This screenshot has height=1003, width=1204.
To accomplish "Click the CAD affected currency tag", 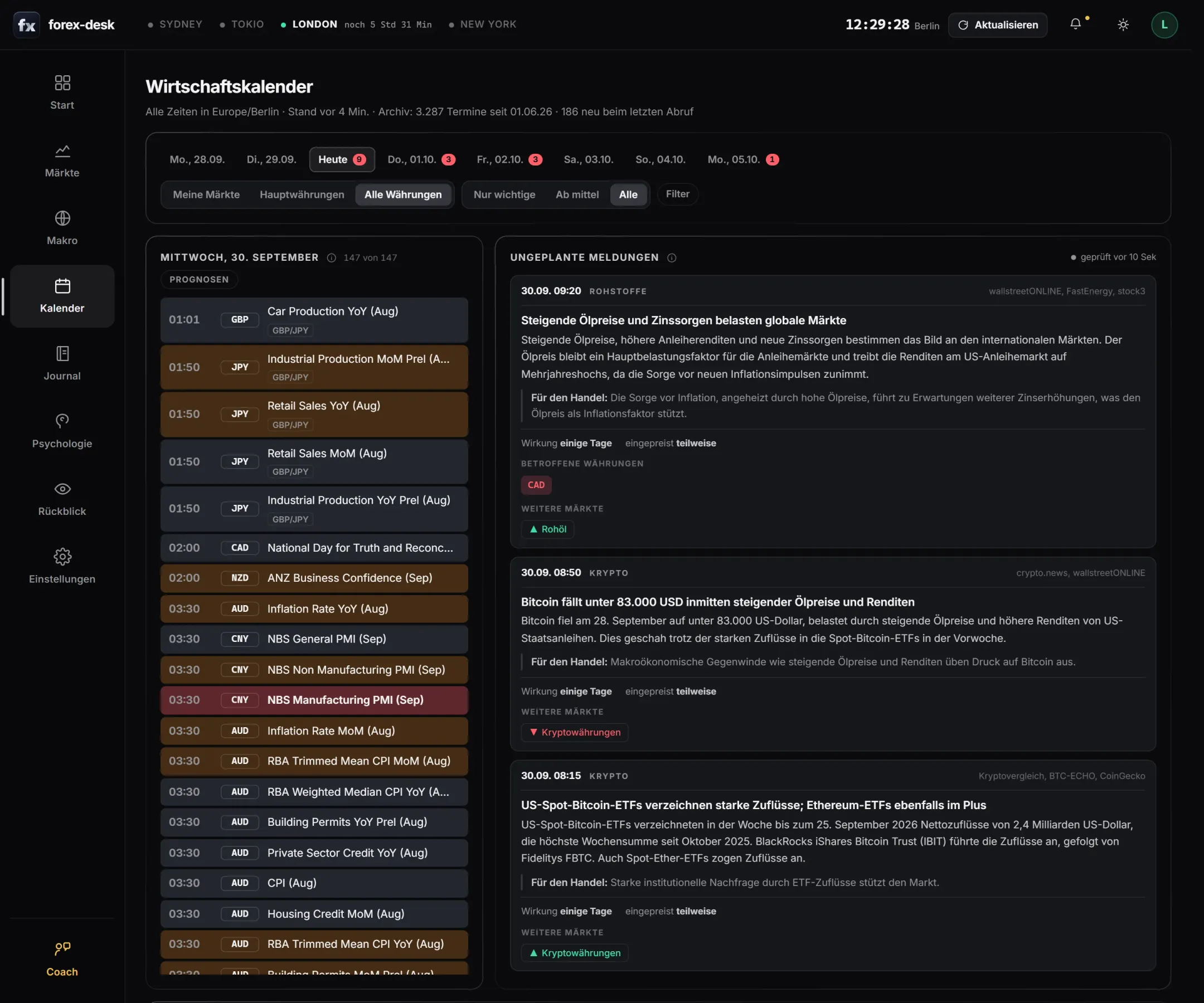I will [536, 485].
